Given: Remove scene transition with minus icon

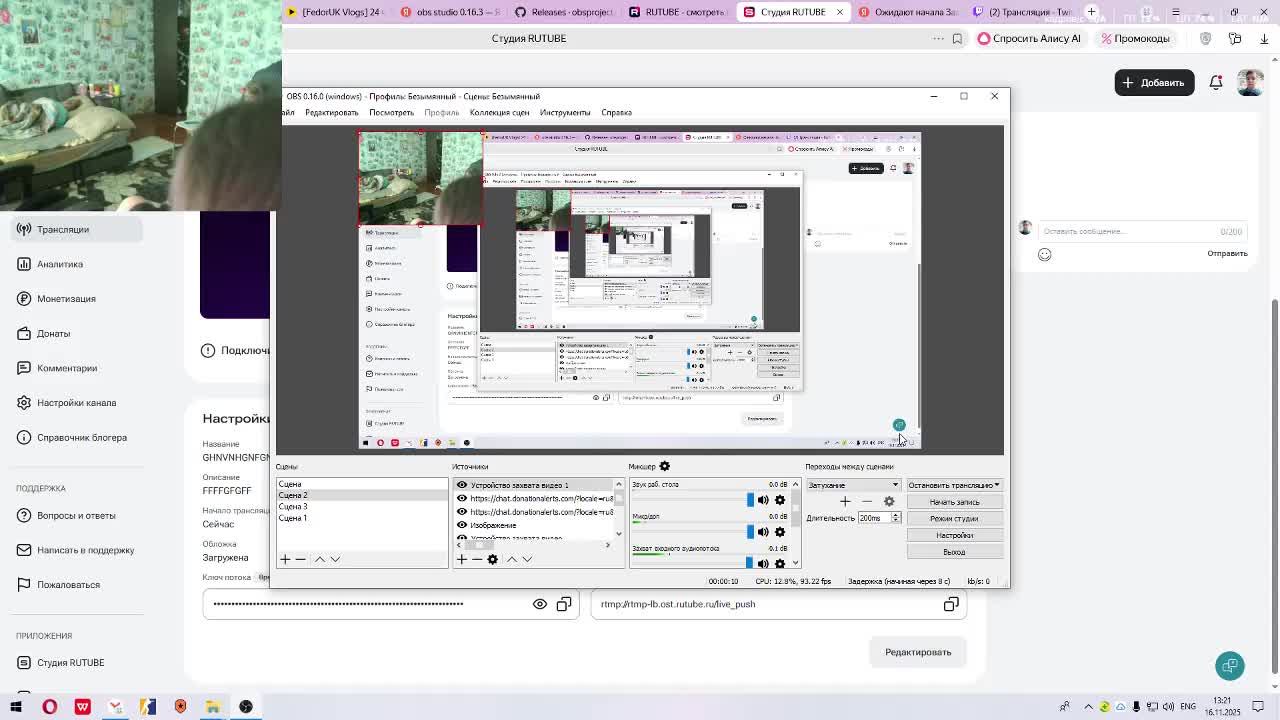Looking at the screenshot, I should click(x=867, y=501).
